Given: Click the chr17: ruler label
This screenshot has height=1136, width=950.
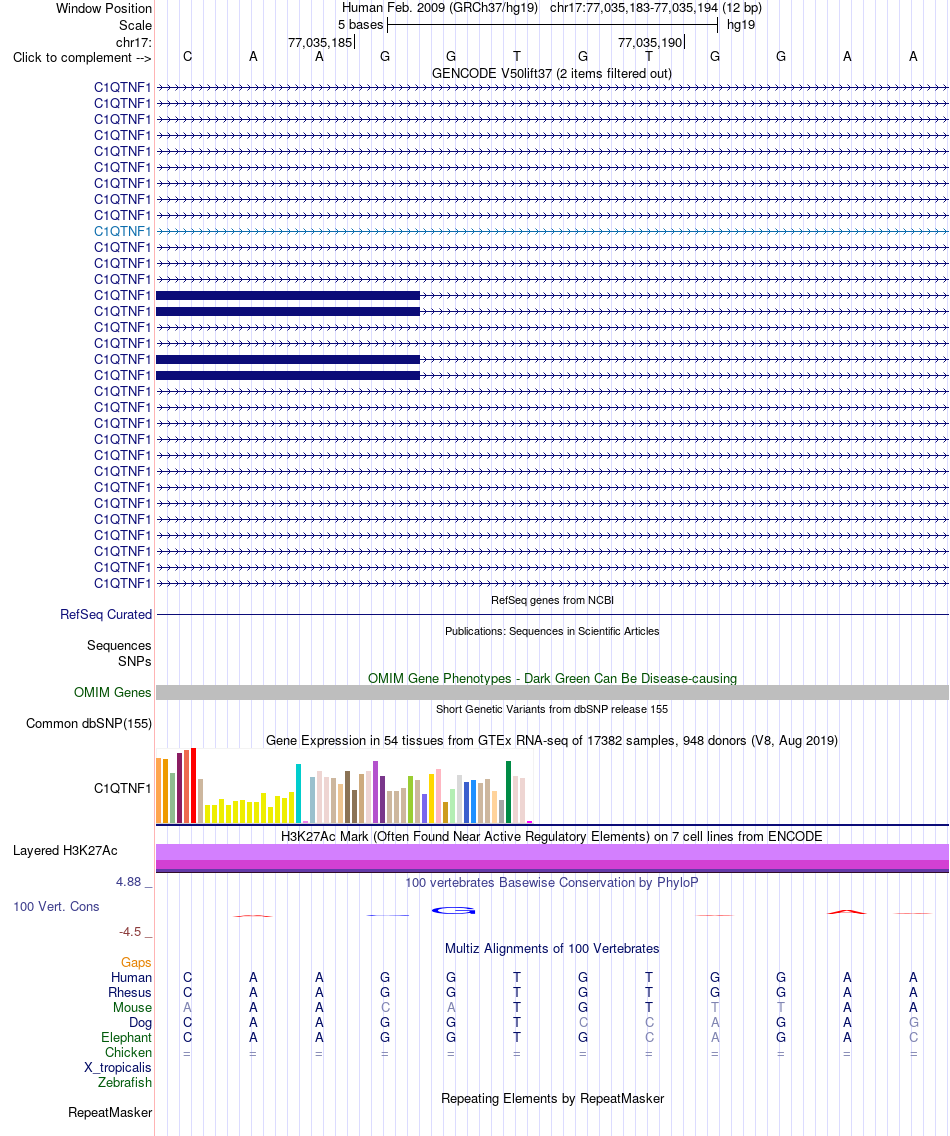Looking at the screenshot, I should coord(134,42).
